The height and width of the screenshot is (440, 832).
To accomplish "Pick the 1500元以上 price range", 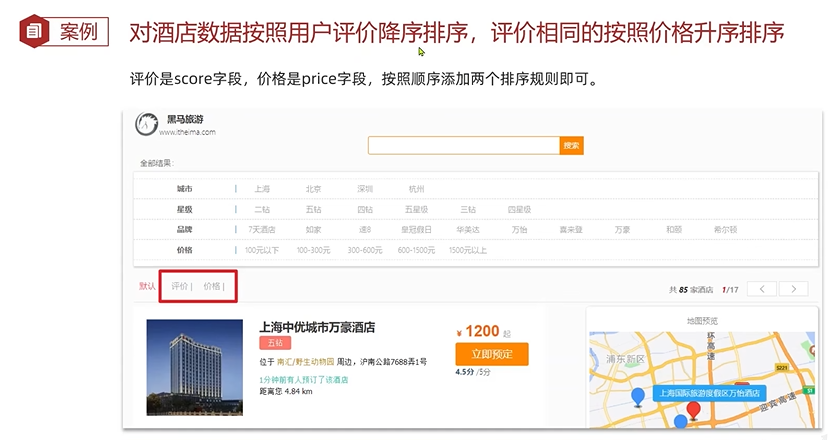I will (x=467, y=250).
